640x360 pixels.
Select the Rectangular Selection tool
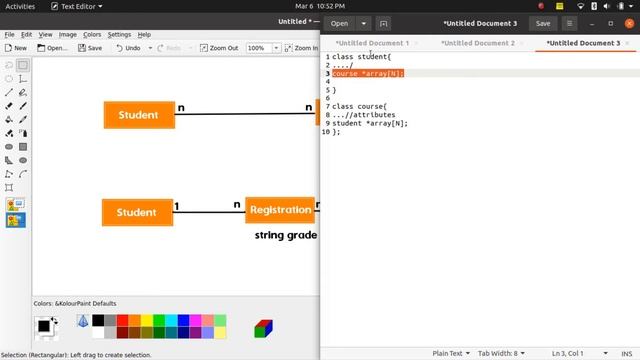(23, 65)
